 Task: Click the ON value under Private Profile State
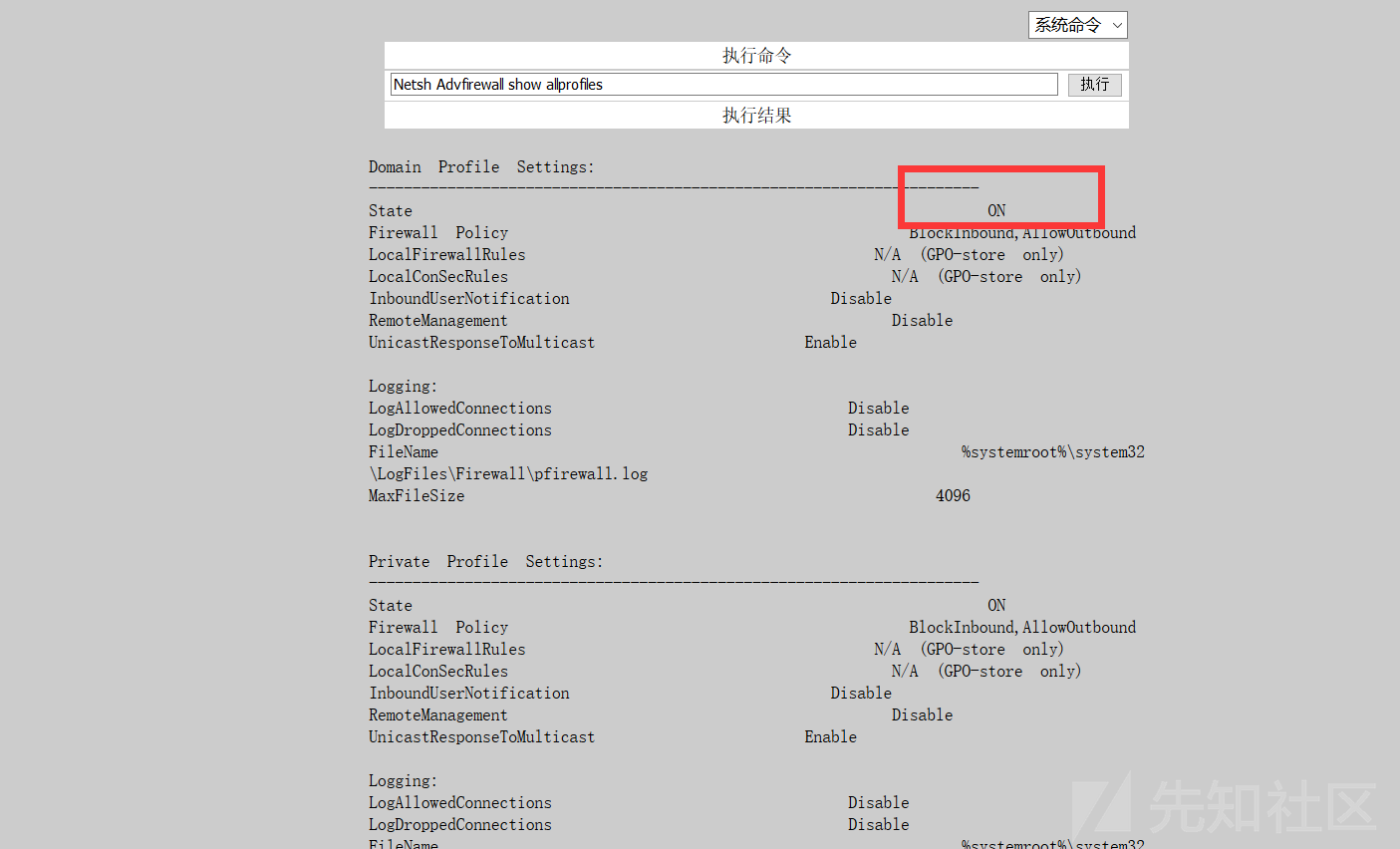(x=996, y=606)
